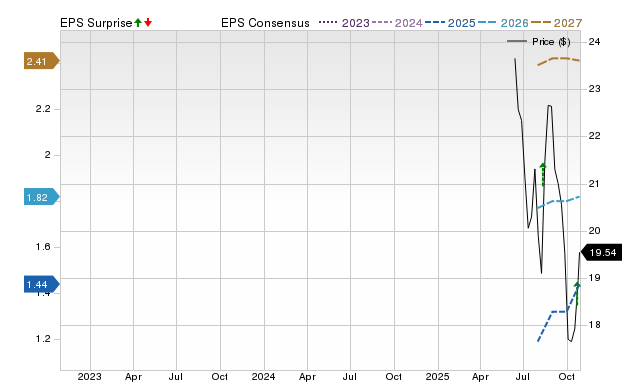The width and height of the screenshot is (640, 382).
Task: Select the 2026 consensus legend entry
Action: (x=503, y=23)
